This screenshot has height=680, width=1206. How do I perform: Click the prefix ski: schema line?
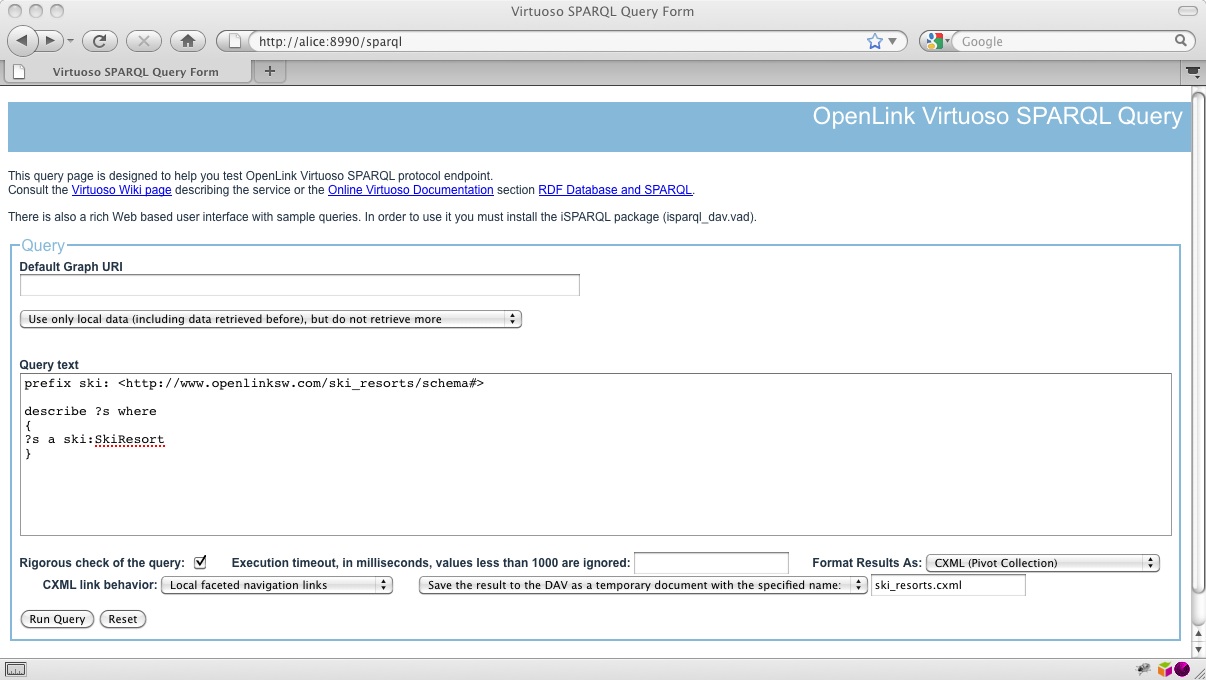[254, 383]
